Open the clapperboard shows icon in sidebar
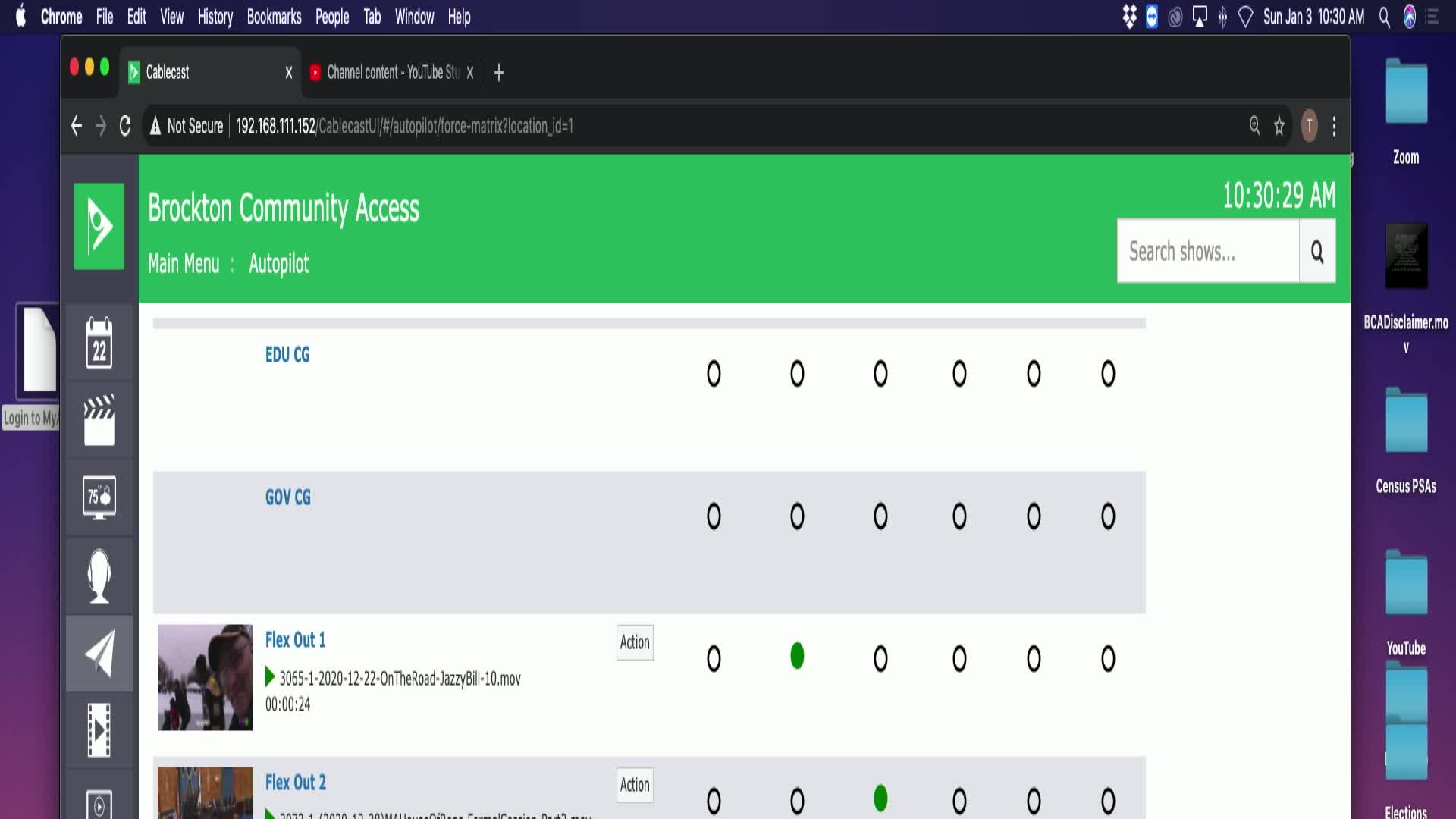 pyautogui.click(x=99, y=420)
